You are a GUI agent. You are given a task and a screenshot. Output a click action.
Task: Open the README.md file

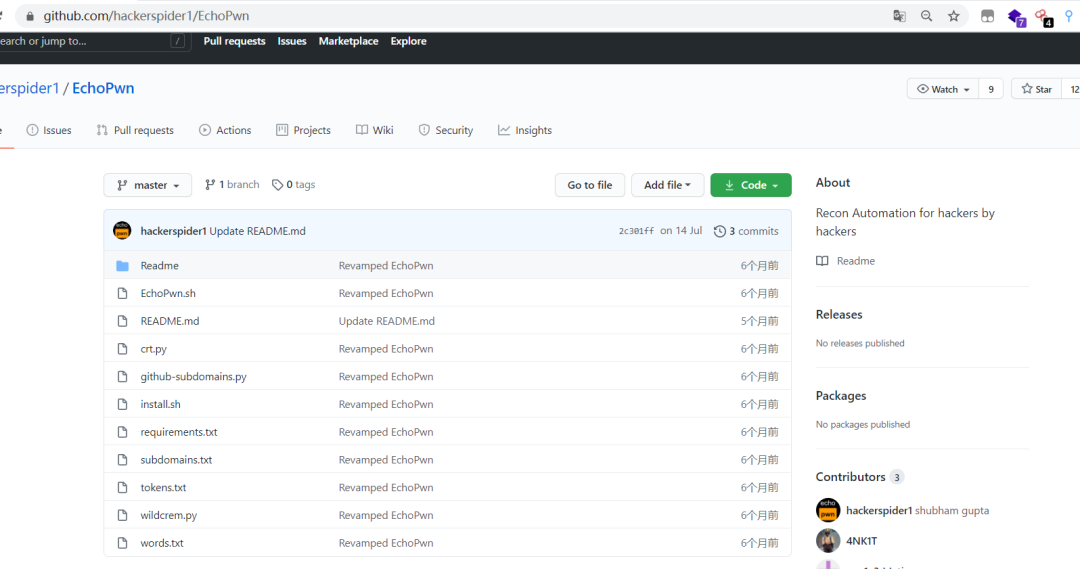point(170,321)
